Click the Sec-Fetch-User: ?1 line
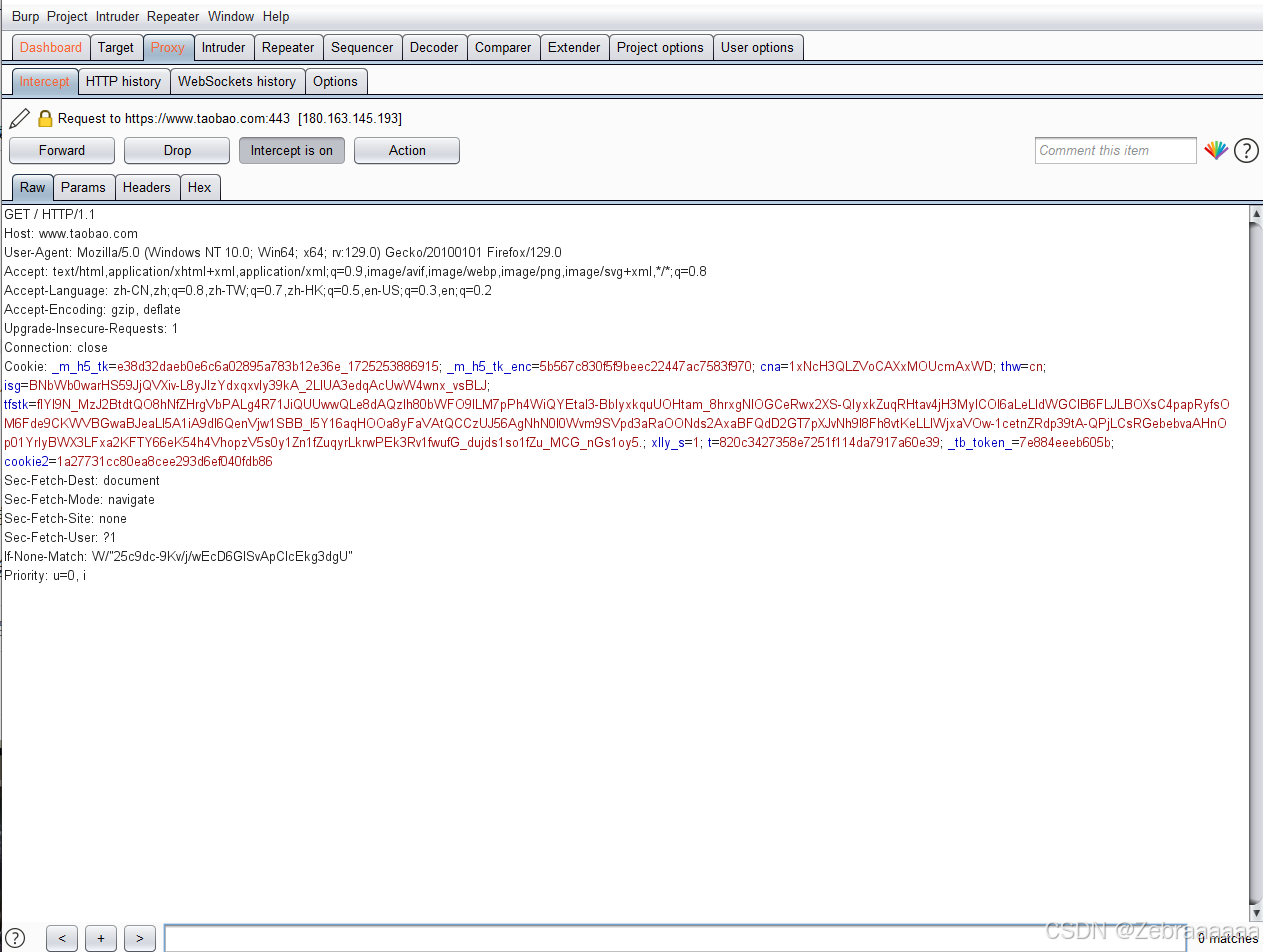 60,538
